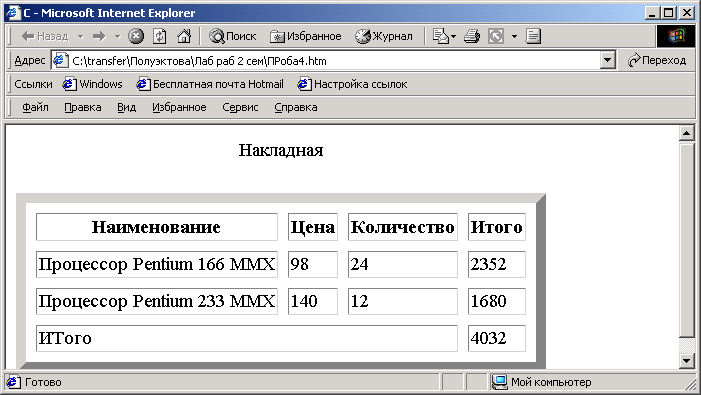Click the Windows logo throbber icon
This screenshot has height=395, width=701.
(x=676, y=36)
